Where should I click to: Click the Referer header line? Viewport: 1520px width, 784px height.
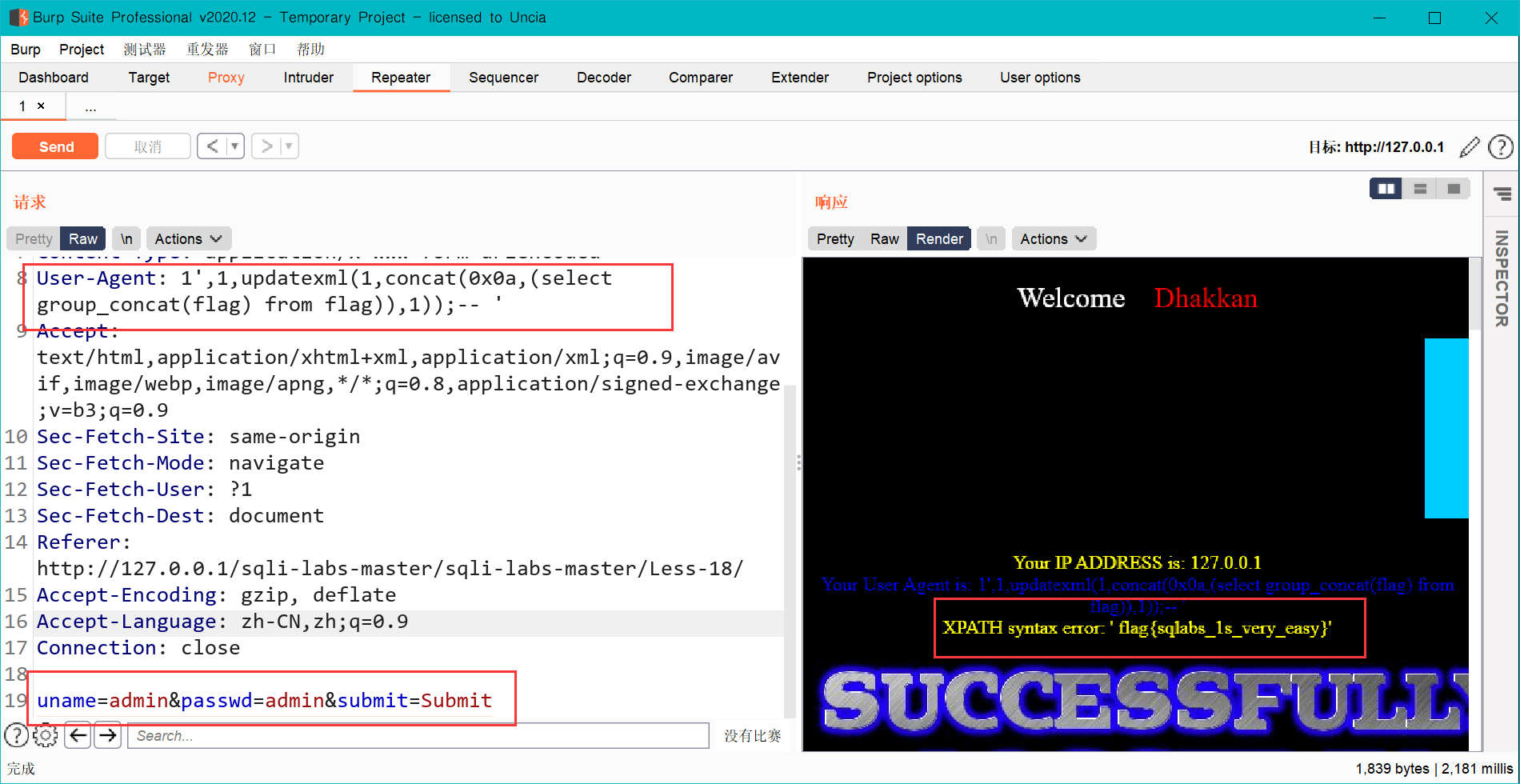click(390, 555)
